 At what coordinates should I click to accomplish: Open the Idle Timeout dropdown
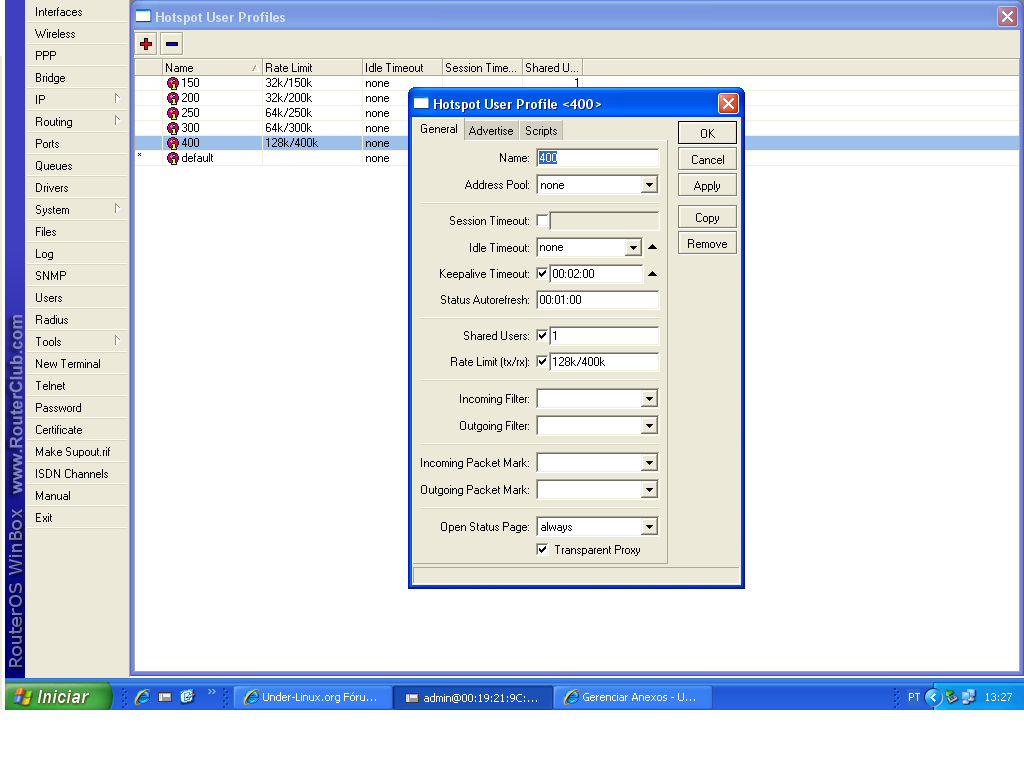pos(633,248)
